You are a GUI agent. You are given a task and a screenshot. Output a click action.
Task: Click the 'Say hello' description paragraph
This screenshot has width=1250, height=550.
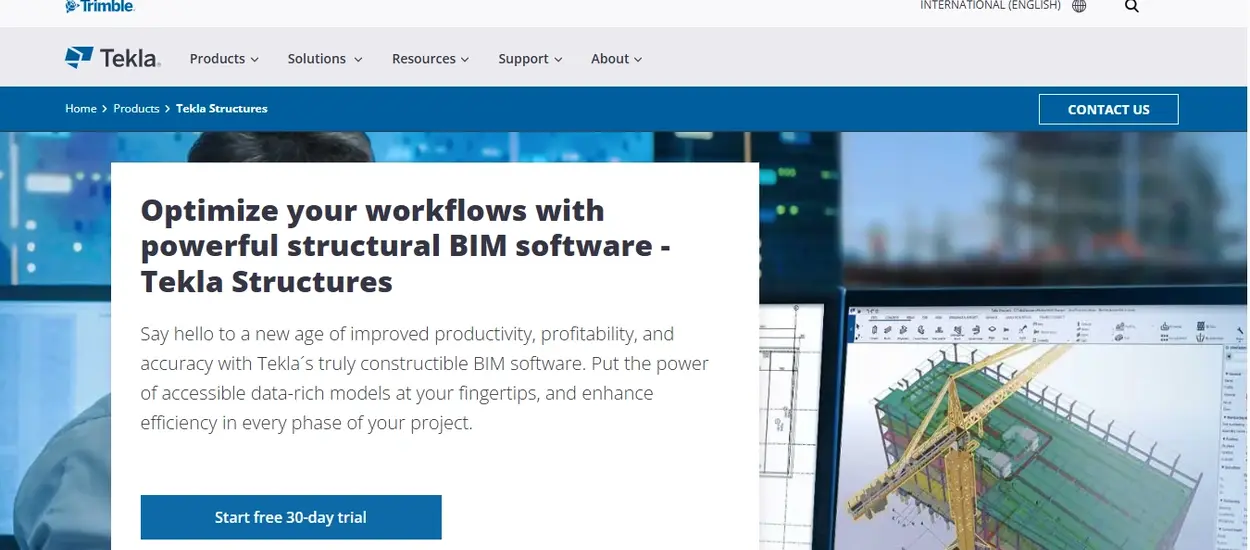coord(425,378)
